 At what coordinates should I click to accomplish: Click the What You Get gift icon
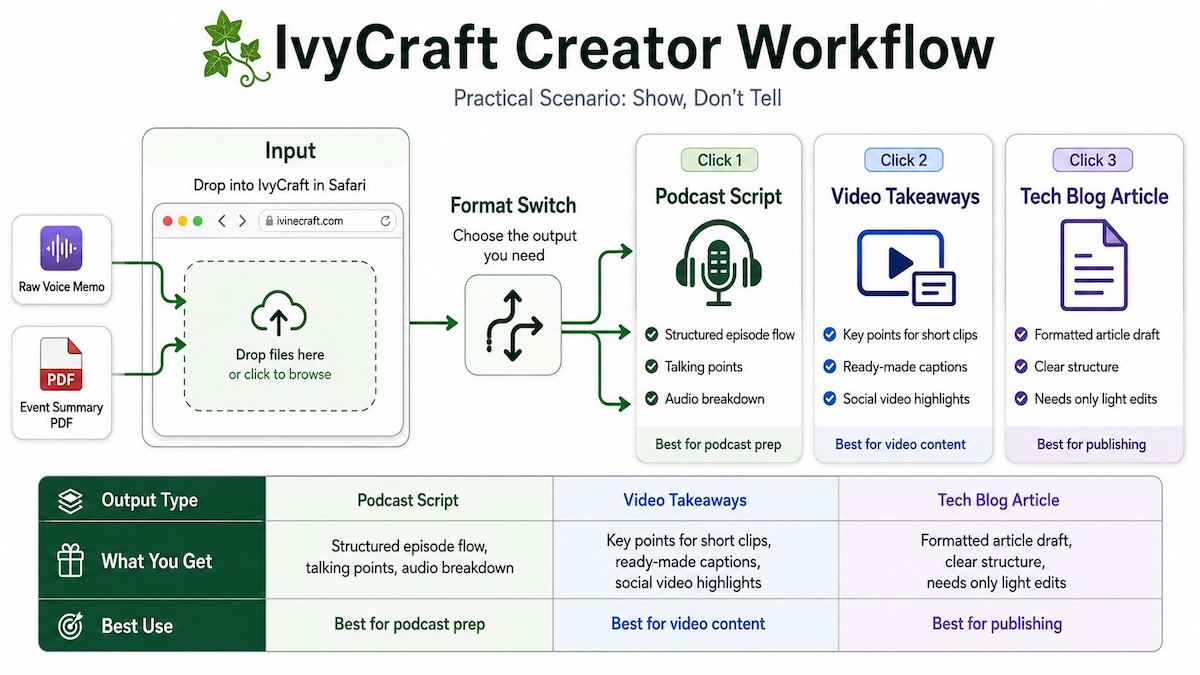tap(69, 562)
